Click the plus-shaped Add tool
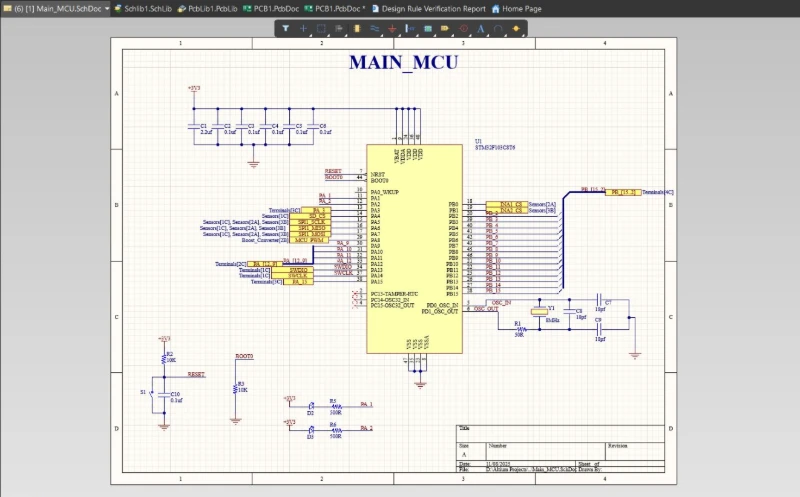This screenshot has height=497, width=800. click(x=304, y=28)
